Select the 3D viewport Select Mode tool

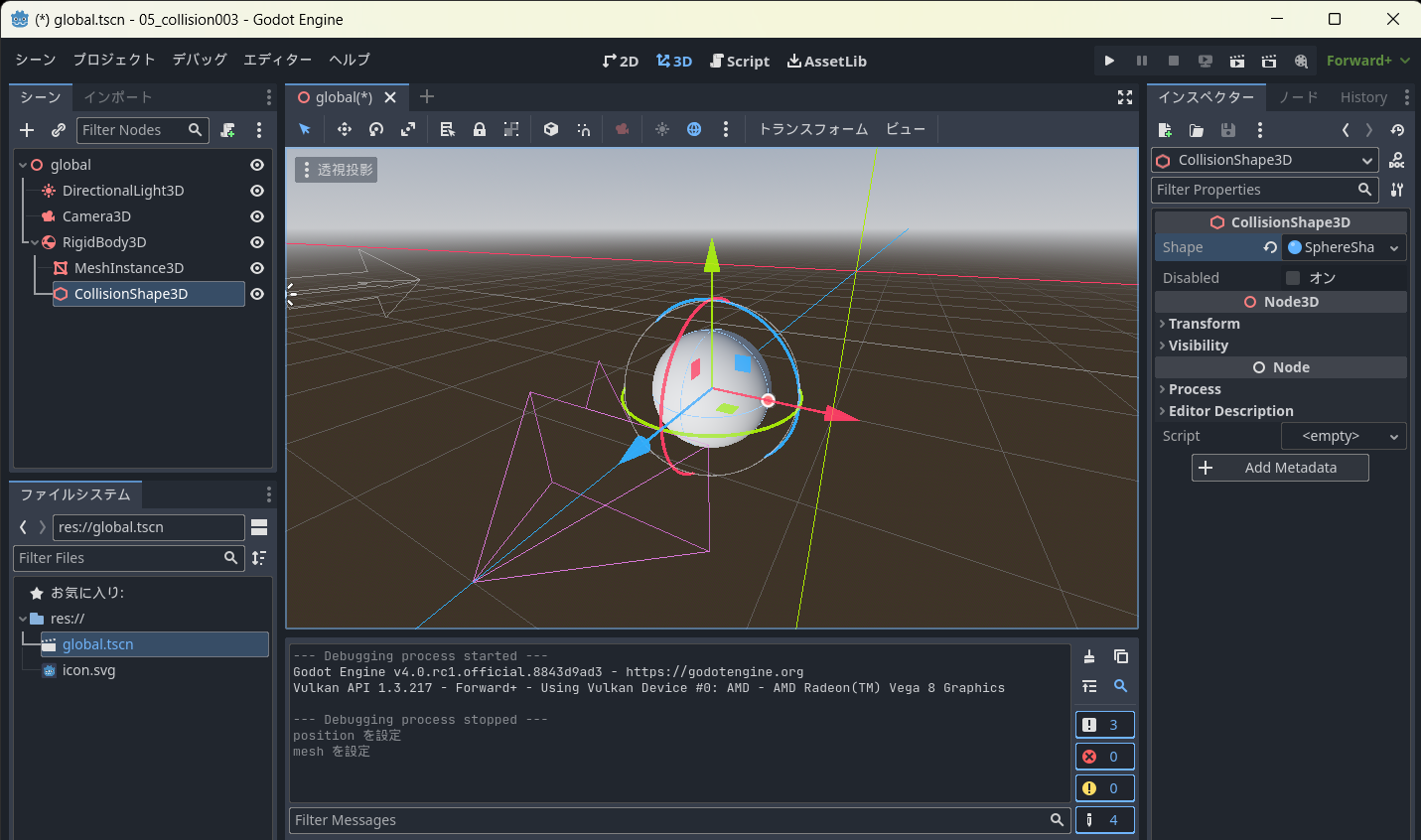pyautogui.click(x=305, y=129)
